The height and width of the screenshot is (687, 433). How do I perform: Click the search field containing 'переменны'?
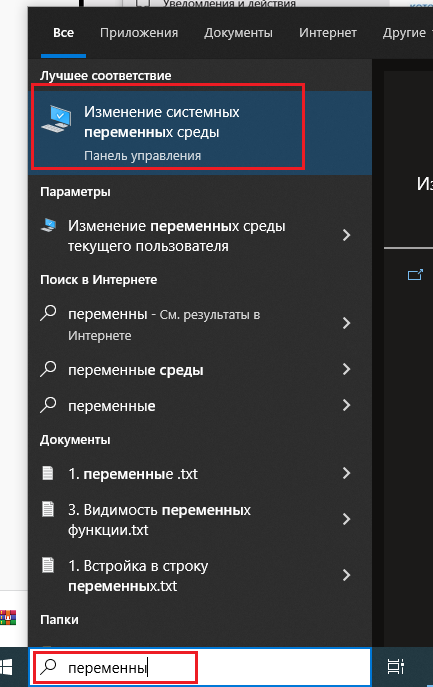(x=200, y=667)
